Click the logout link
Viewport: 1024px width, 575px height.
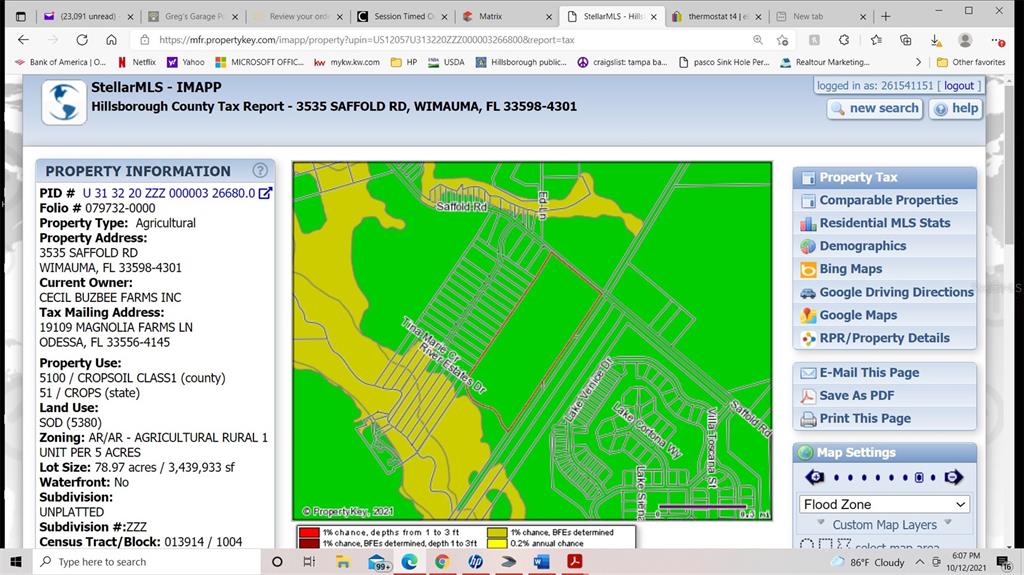[958, 86]
